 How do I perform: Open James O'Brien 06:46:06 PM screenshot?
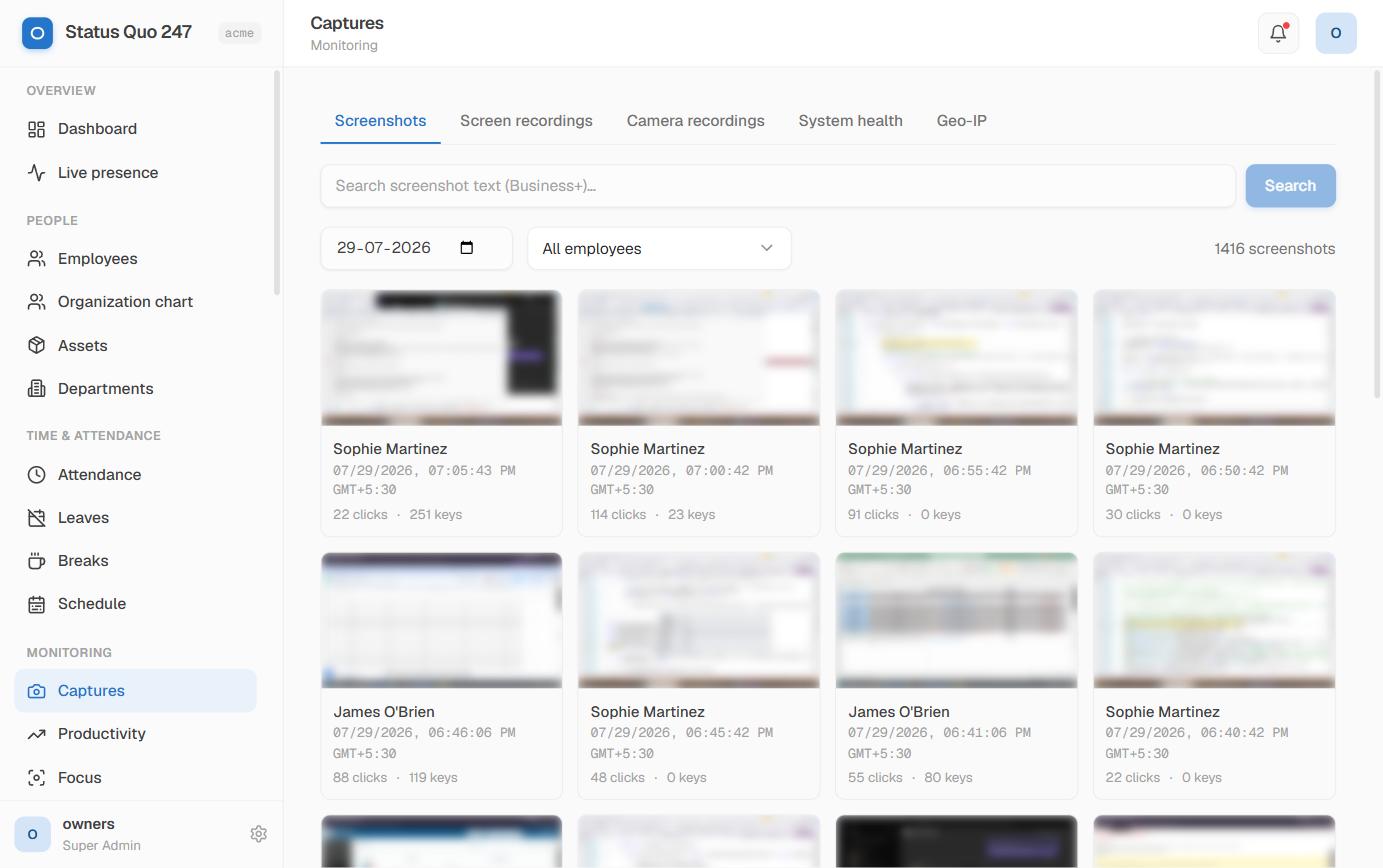click(441, 676)
